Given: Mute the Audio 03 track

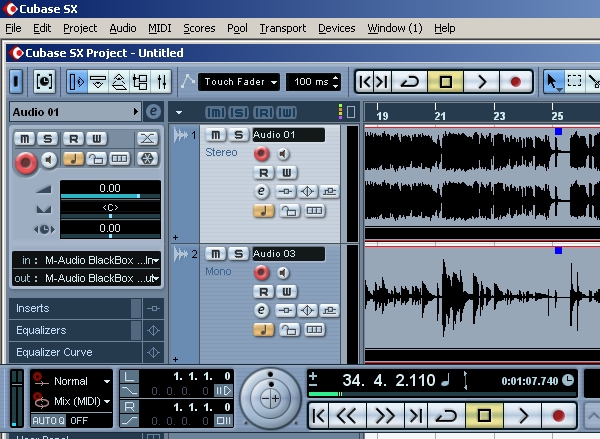Looking at the screenshot, I should pyautogui.click(x=216, y=254).
